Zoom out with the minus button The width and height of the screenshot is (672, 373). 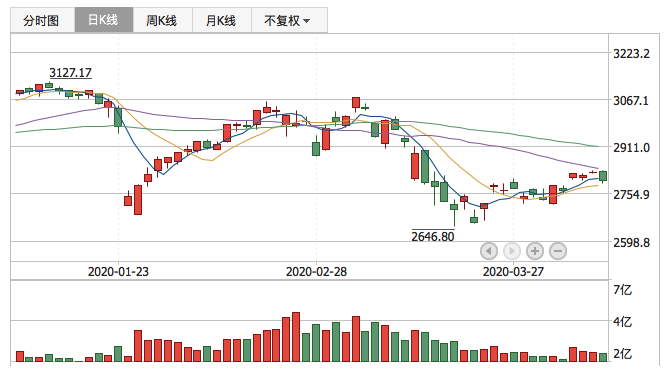[x=558, y=251]
